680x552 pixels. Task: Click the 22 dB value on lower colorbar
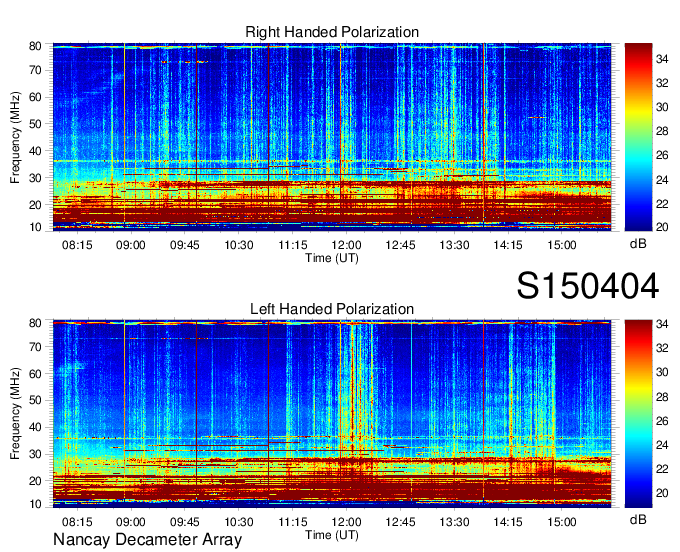click(x=662, y=469)
